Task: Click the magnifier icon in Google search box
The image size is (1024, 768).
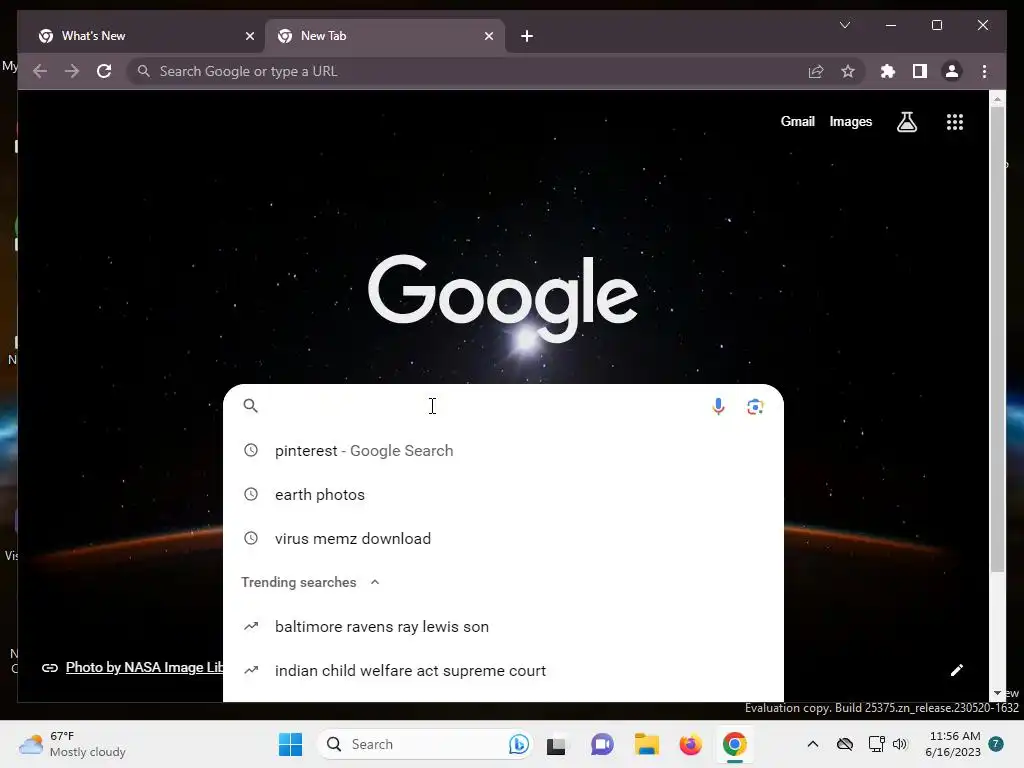Action: point(251,406)
